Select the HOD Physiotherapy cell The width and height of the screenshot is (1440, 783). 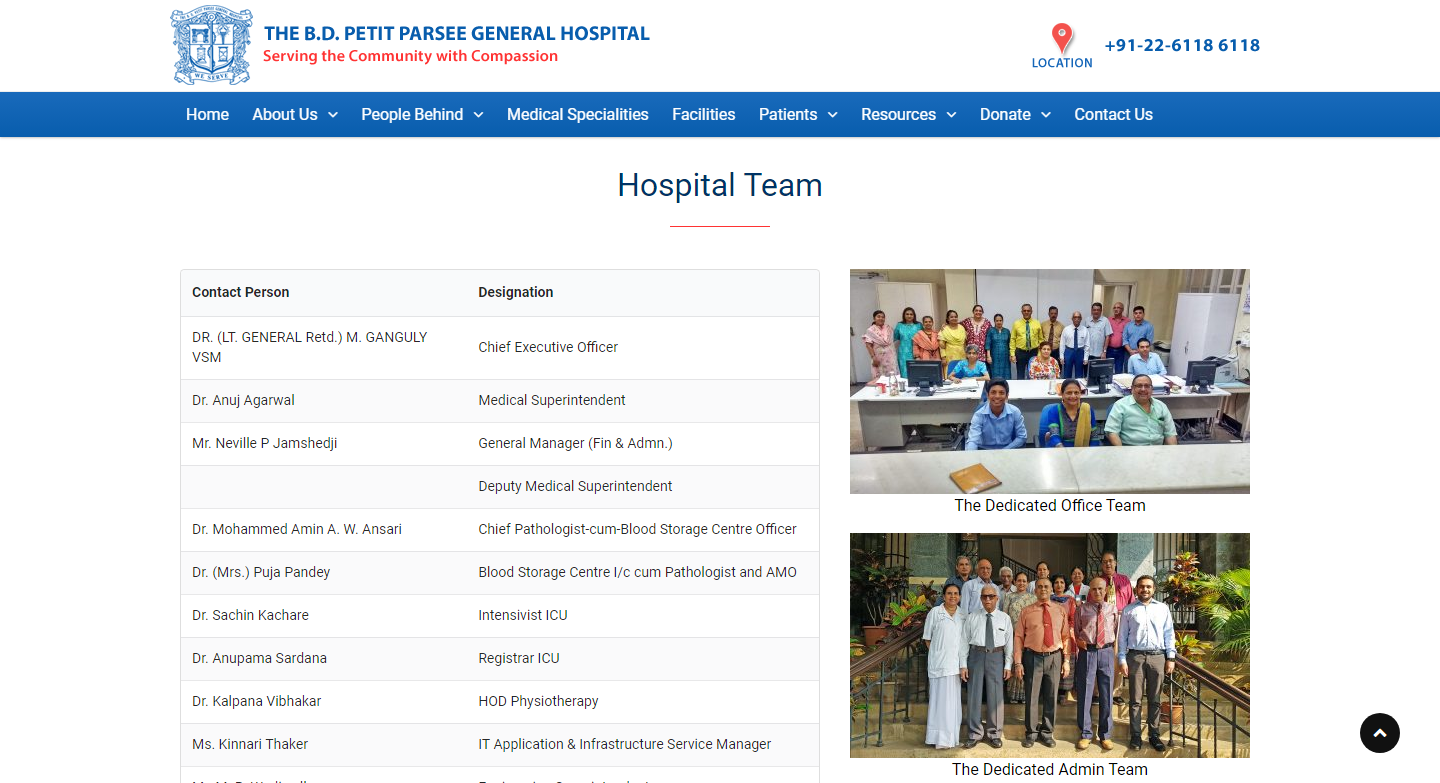click(x=643, y=701)
